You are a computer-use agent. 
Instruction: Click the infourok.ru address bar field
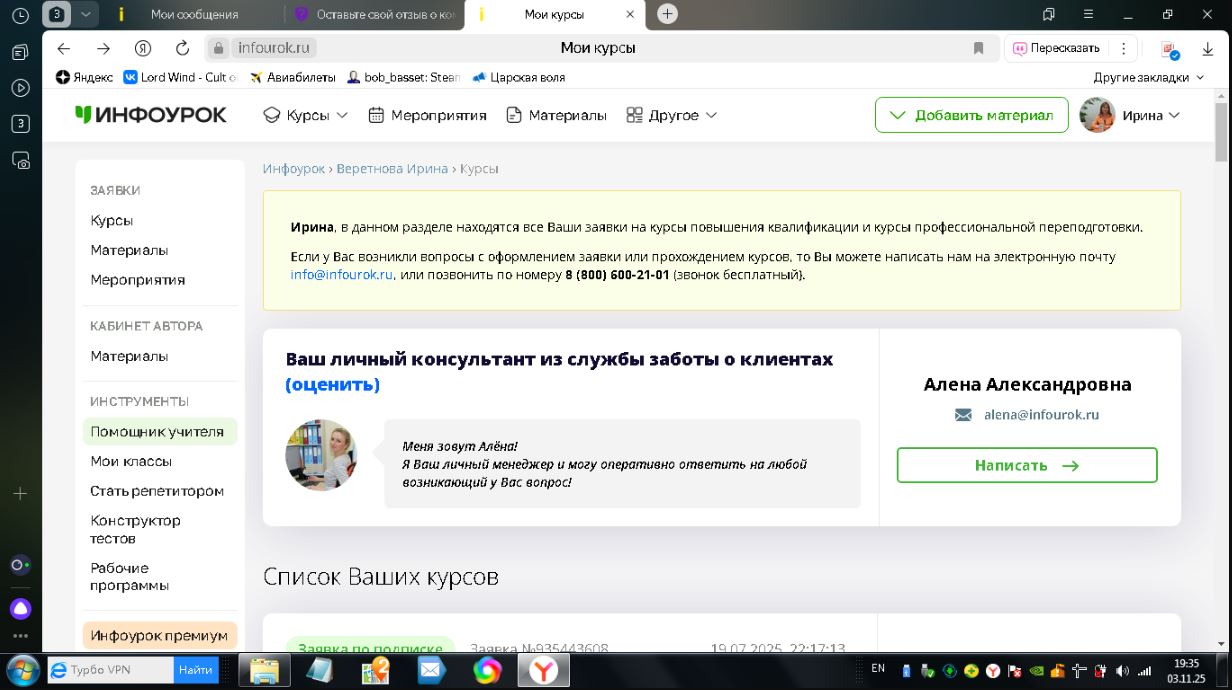600,48
